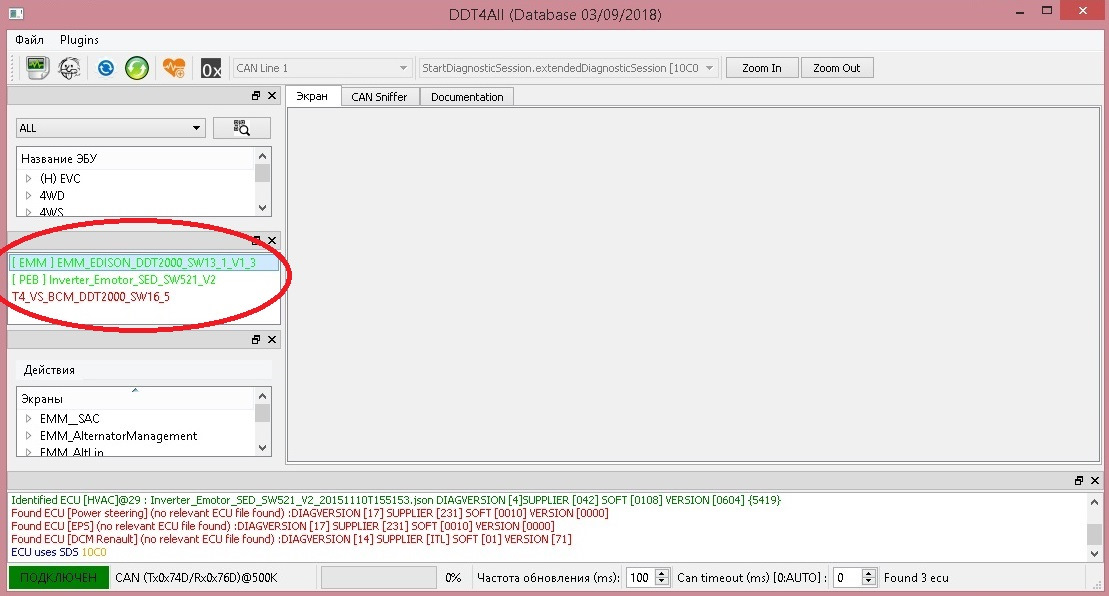Click the log panel scroll up arrow
The width and height of the screenshot is (1109, 596).
click(1094, 502)
